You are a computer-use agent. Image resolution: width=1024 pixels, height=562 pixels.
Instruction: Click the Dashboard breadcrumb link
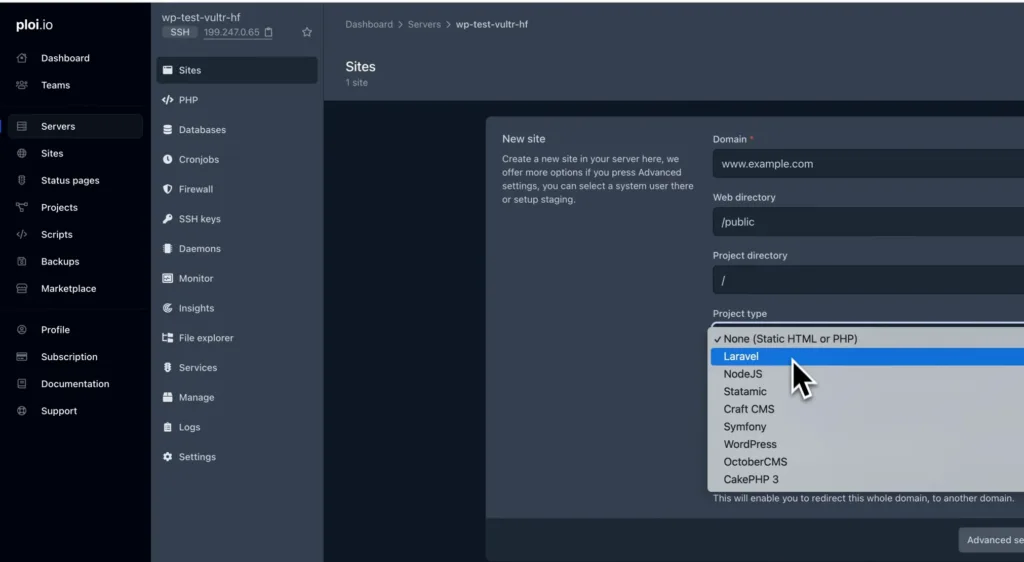coord(369,24)
